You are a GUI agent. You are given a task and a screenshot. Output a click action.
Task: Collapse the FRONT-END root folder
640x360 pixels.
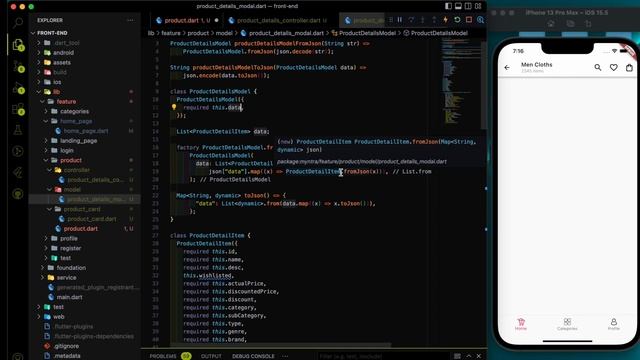click(x=52, y=33)
